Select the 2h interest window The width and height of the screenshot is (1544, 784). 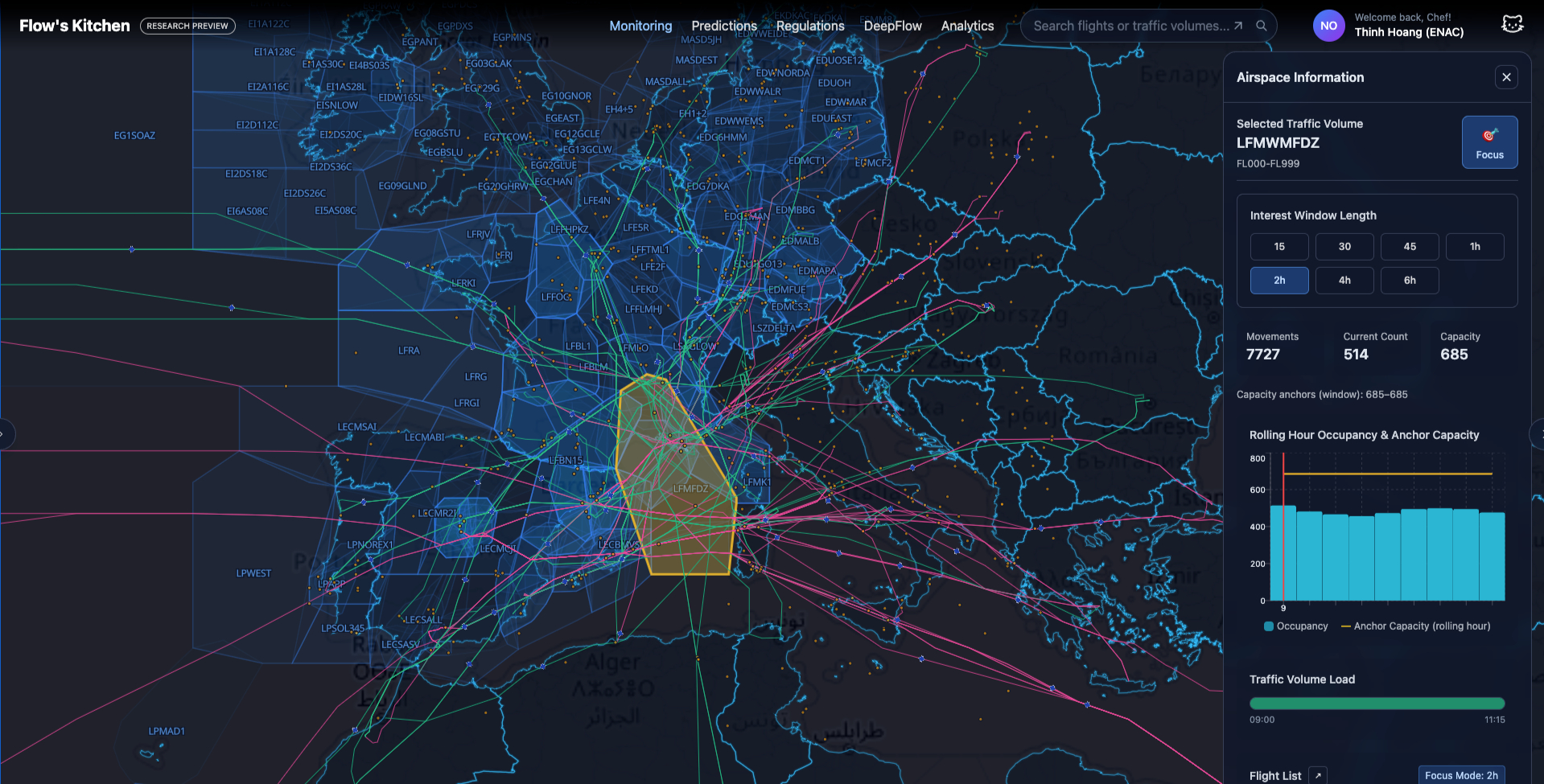click(1279, 281)
